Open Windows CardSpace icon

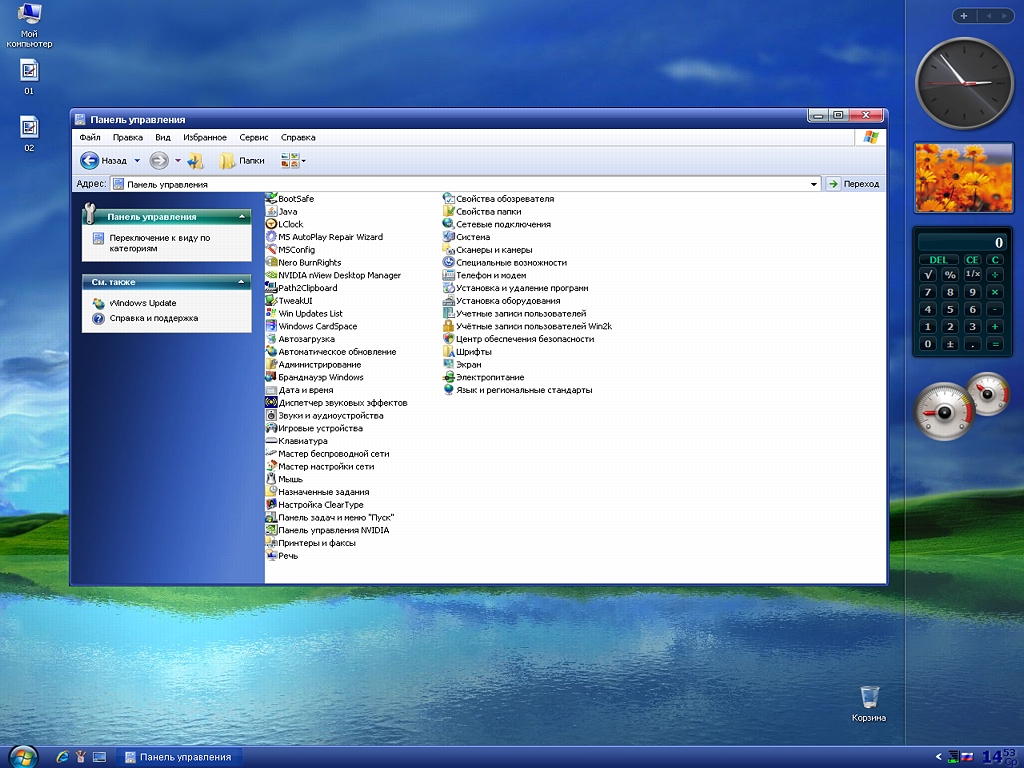(272, 326)
